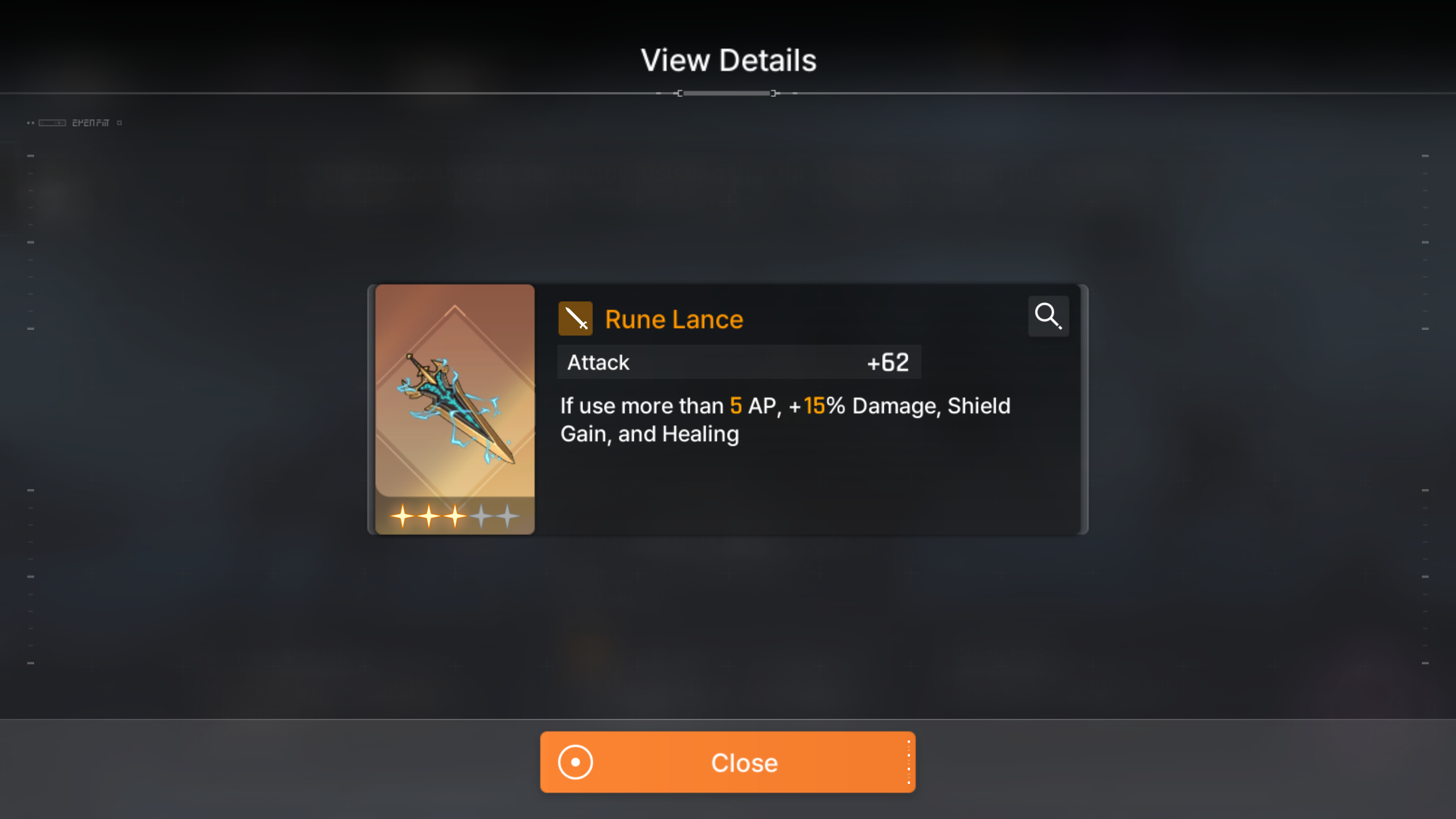Click the sword weapon-type icon beside Rune Lance
Screen dimensions: 1456x819
coord(575,318)
